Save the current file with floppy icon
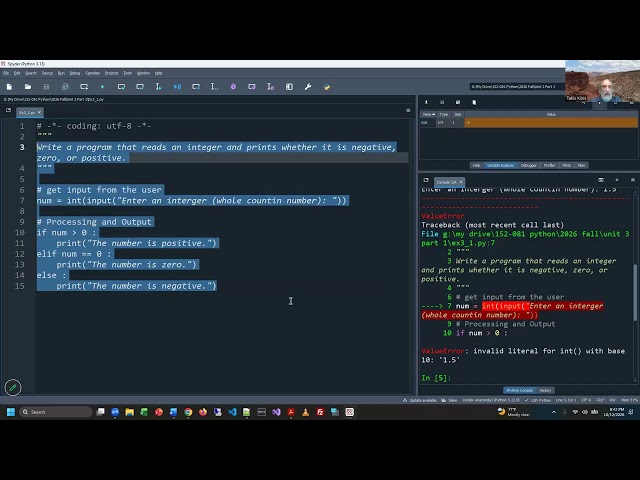 46,87
